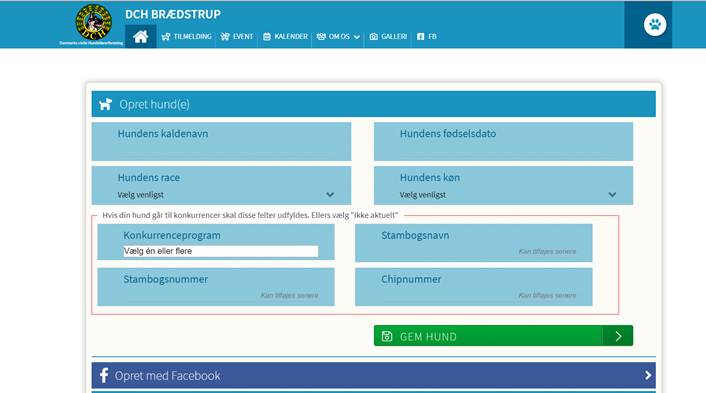Viewport: 706px width, 393px height.
Task: Click the DCH club logo
Action: [93, 23]
